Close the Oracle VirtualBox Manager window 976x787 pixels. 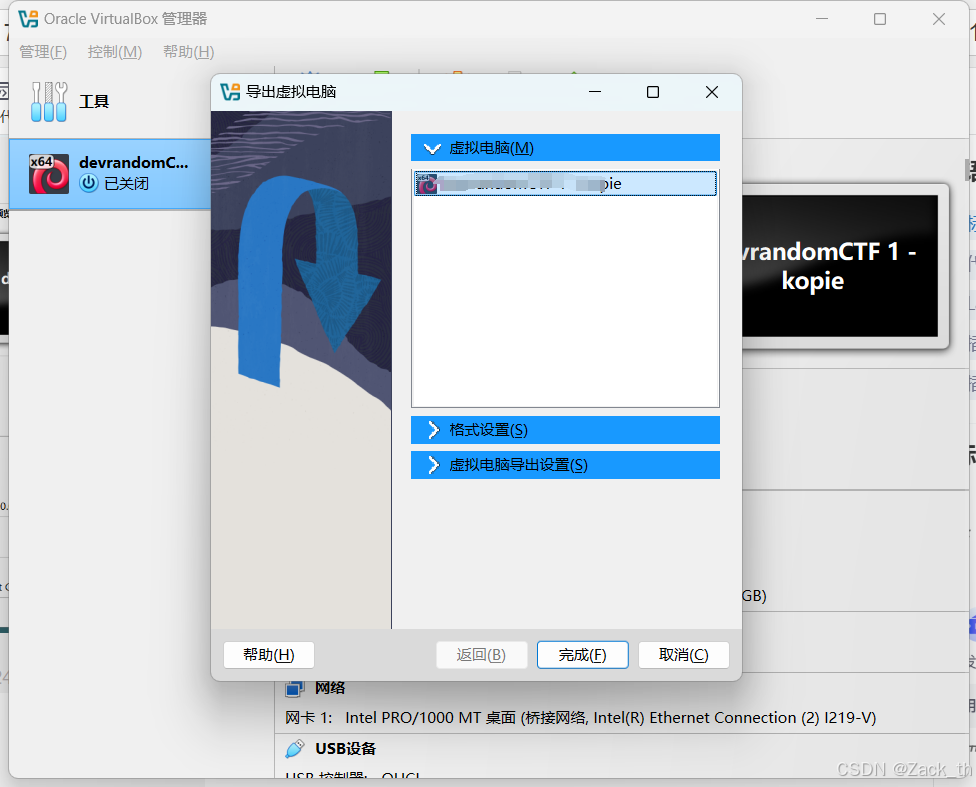point(939,19)
